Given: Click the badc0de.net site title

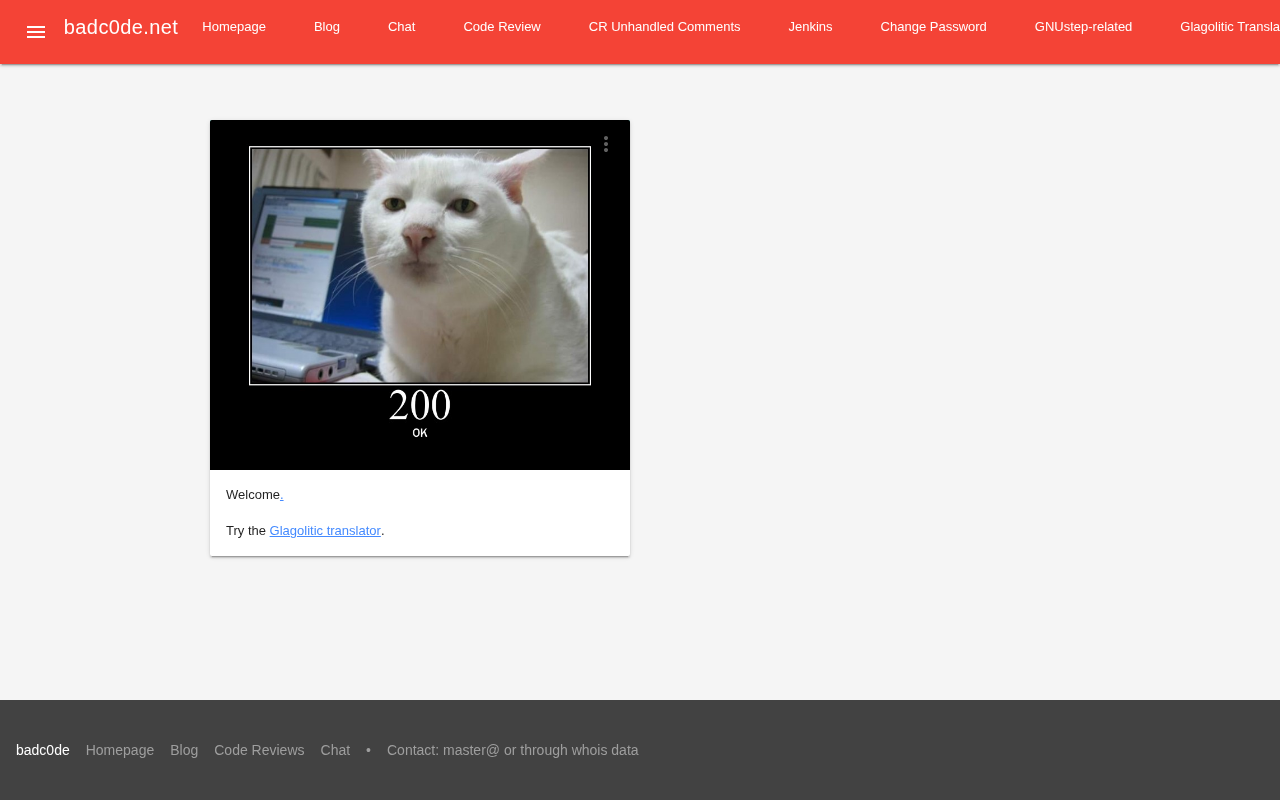Looking at the screenshot, I should [121, 27].
